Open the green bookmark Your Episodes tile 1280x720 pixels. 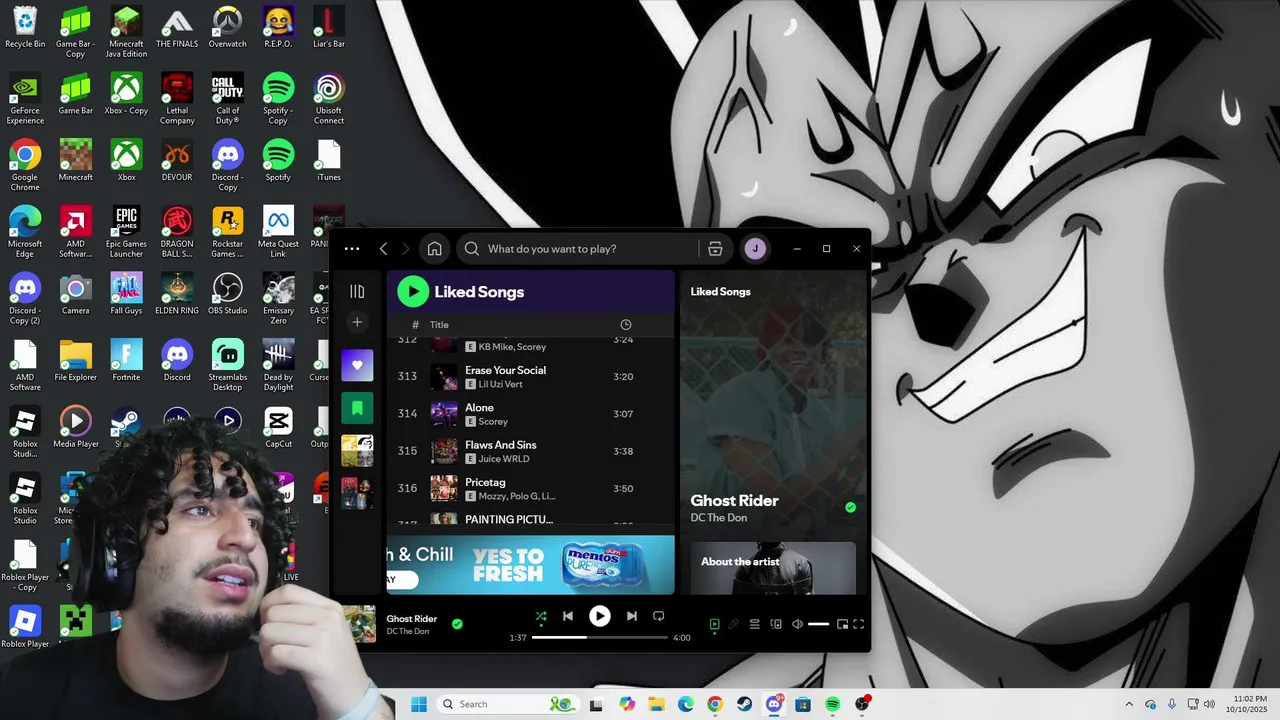(357, 408)
